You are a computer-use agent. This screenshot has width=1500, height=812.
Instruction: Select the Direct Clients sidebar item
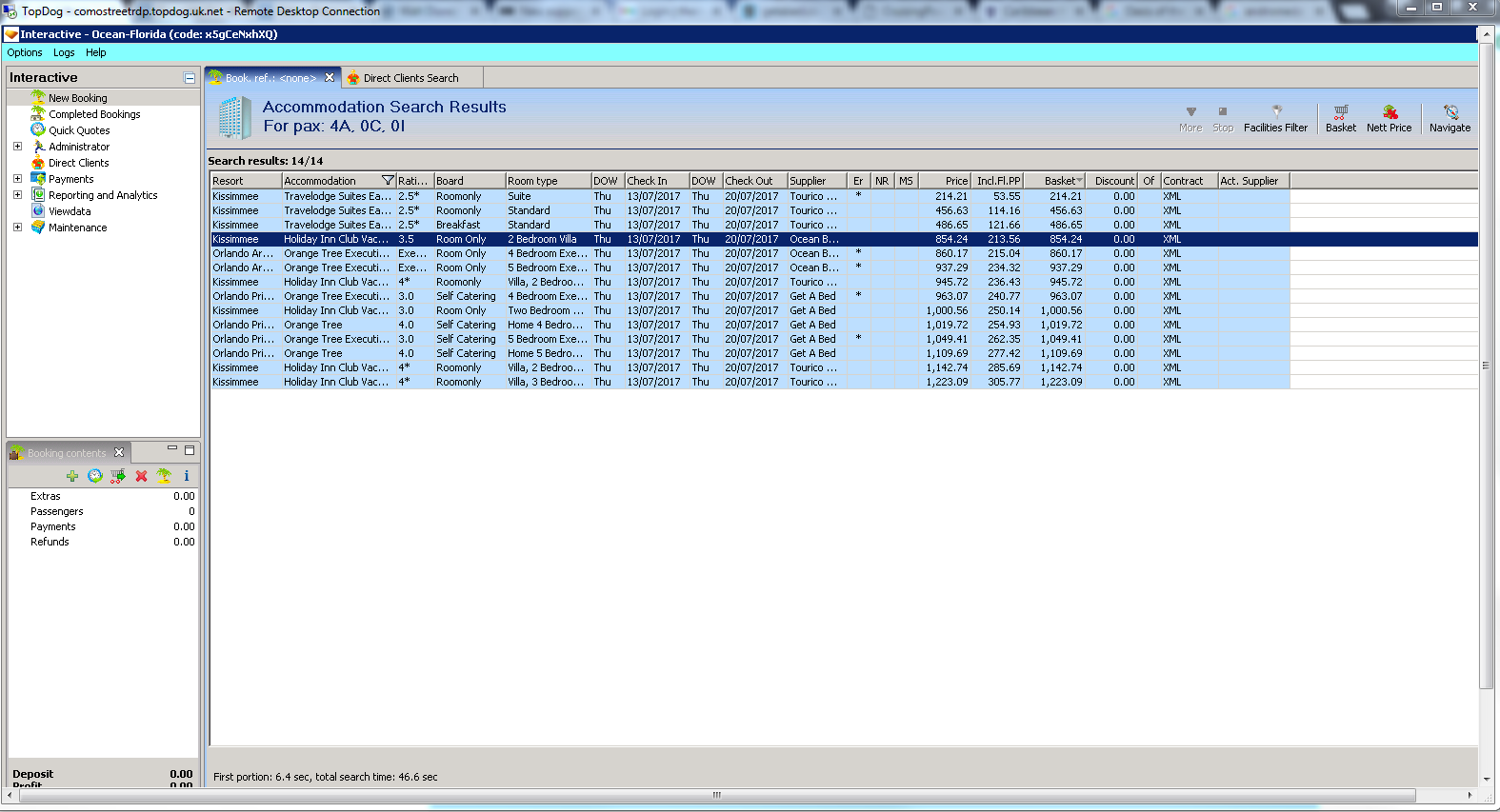point(78,163)
